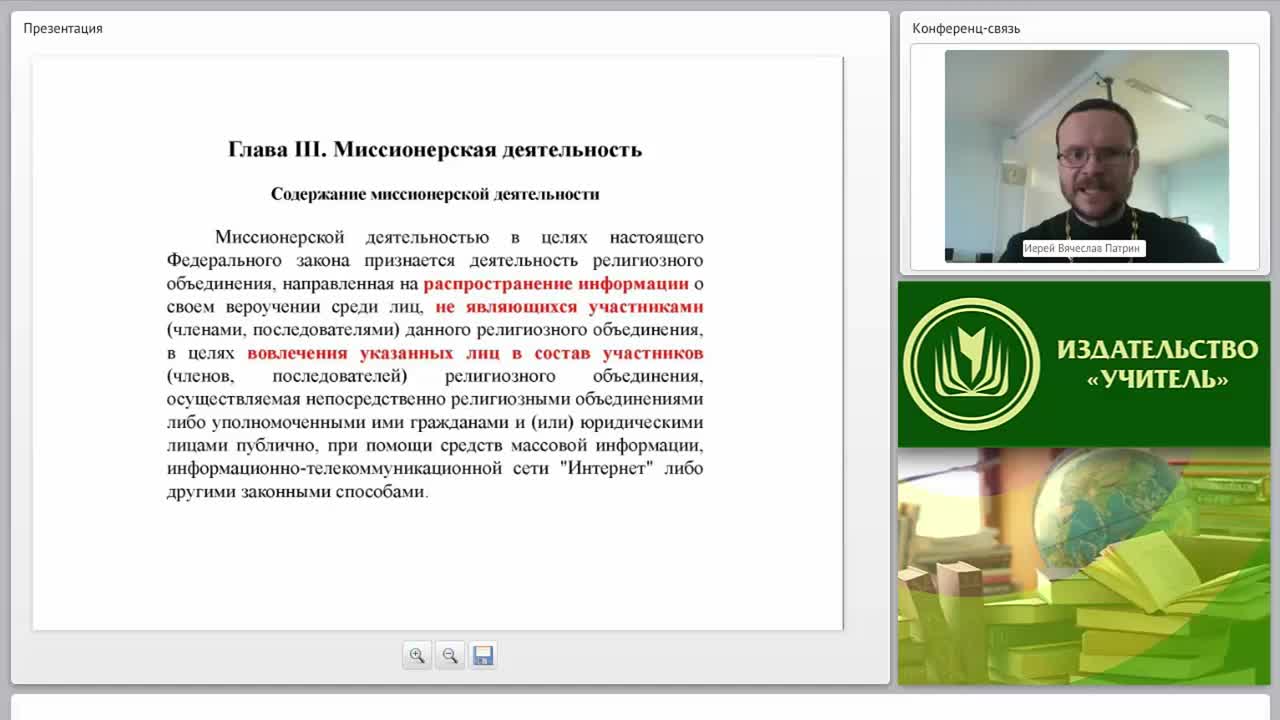
Task: Click red text 'вовлечения указанных лиц в состав участников'
Action: (475, 353)
